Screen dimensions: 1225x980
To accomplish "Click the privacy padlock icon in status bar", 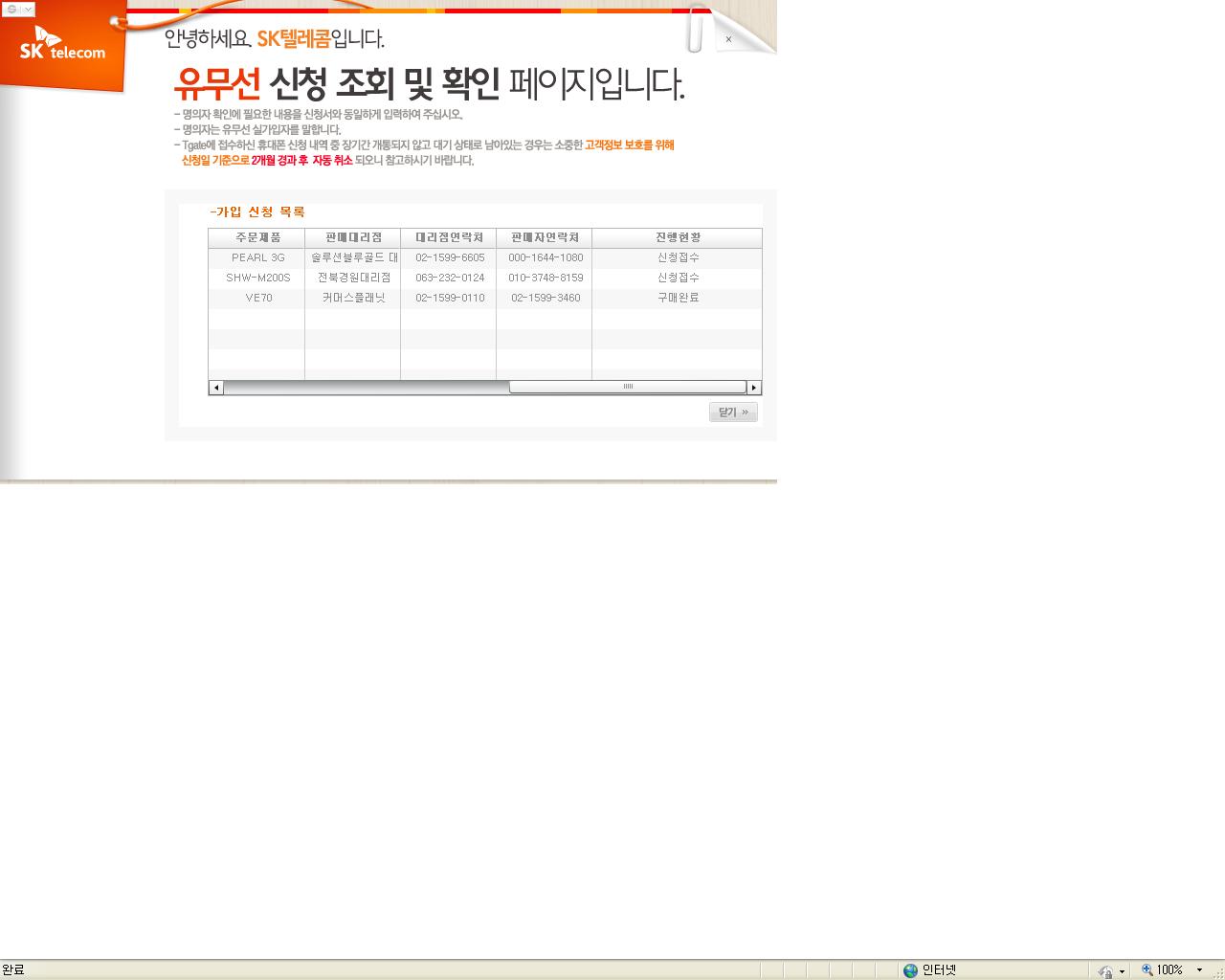I will point(1105,970).
